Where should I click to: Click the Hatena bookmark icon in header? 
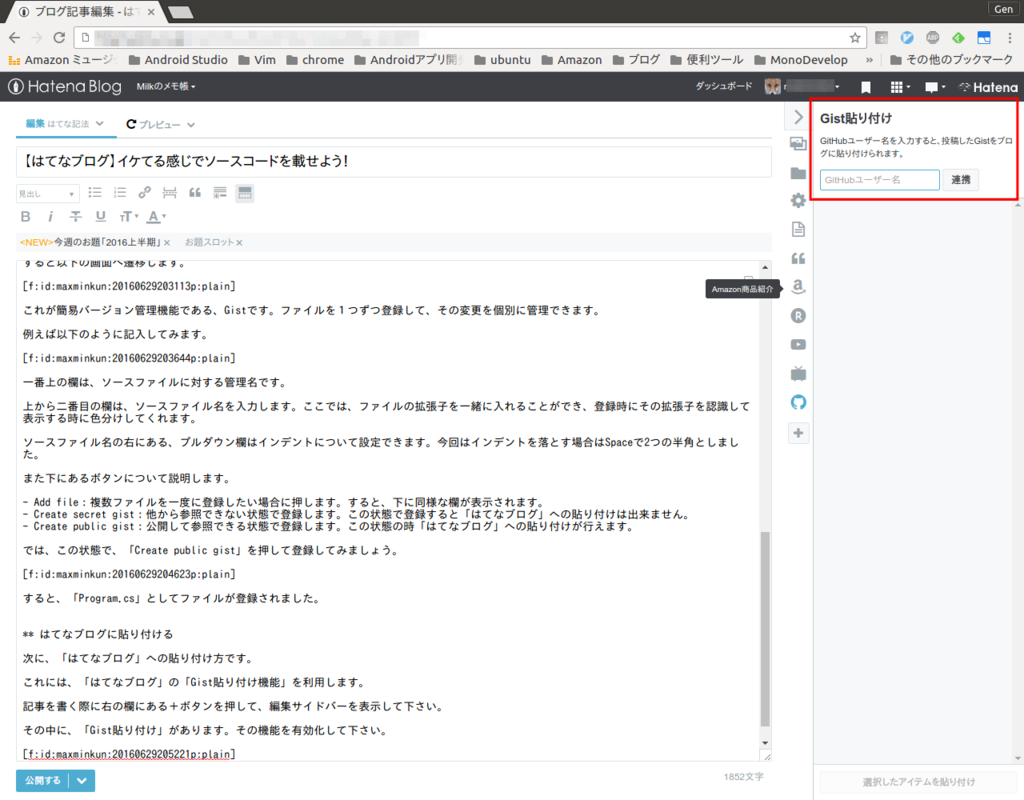coord(866,87)
